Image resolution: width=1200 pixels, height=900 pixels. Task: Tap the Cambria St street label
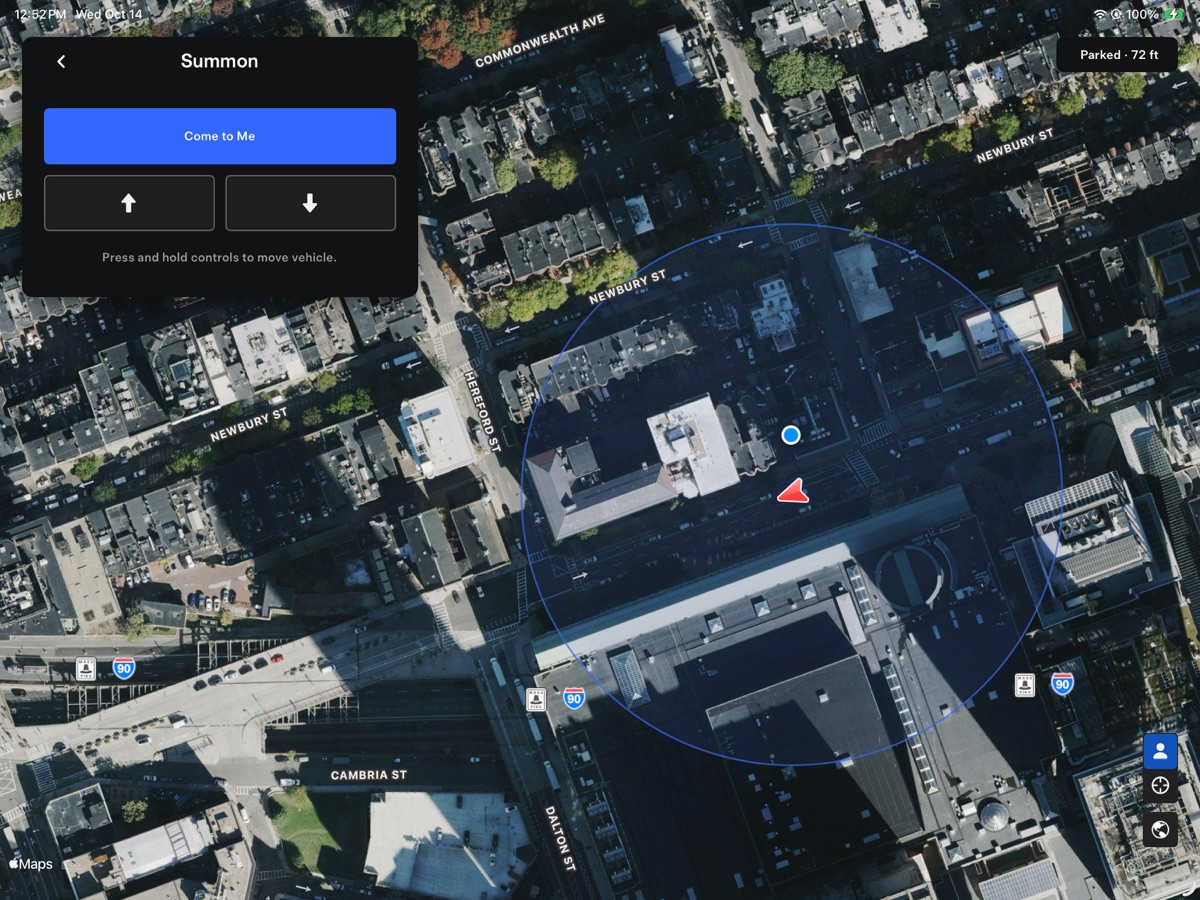click(369, 775)
